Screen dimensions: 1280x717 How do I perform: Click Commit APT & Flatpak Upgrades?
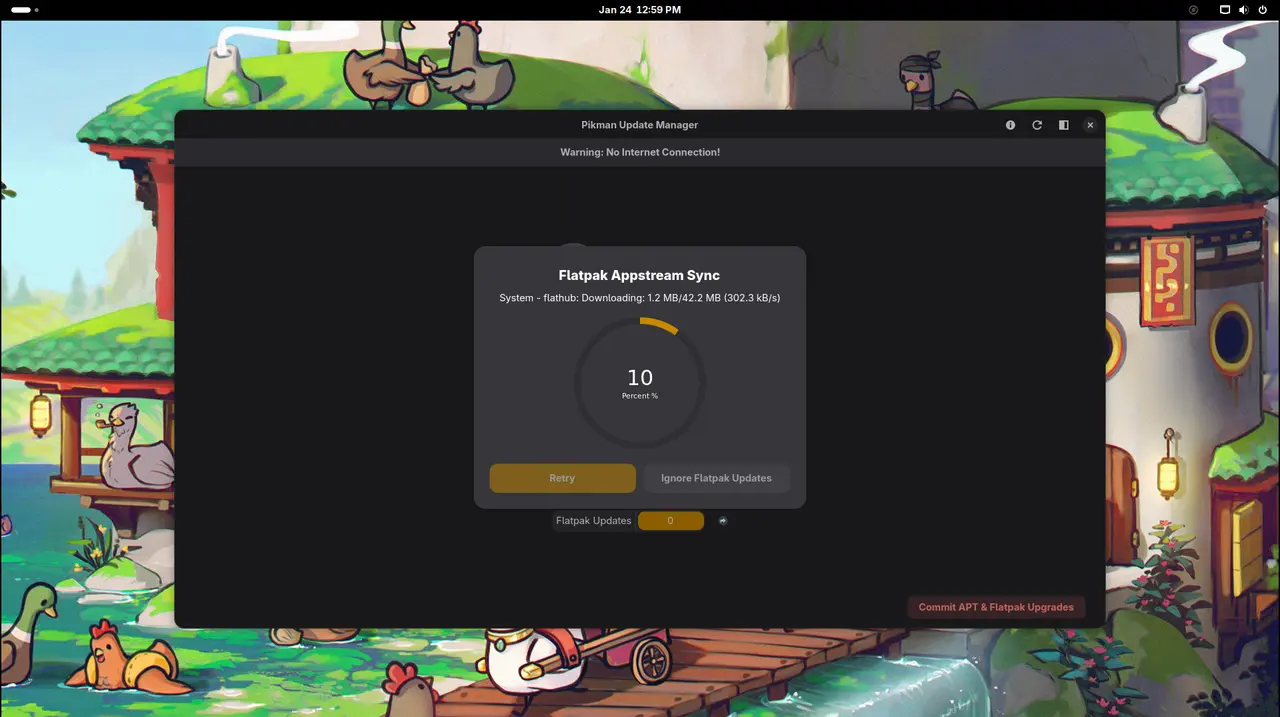coord(995,607)
